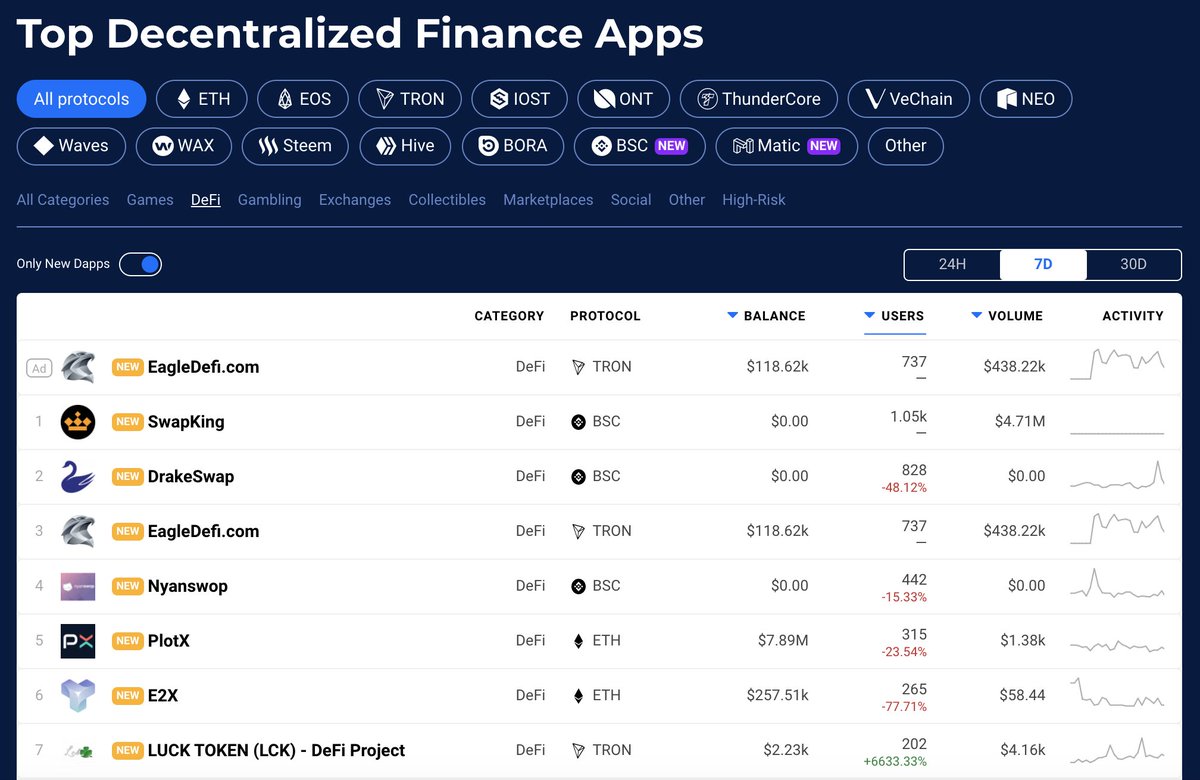Click the NEW badge beside PlotX
Image resolution: width=1200 pixels, height=780 pixels.
pyautogui.click(x=128, y=641)
